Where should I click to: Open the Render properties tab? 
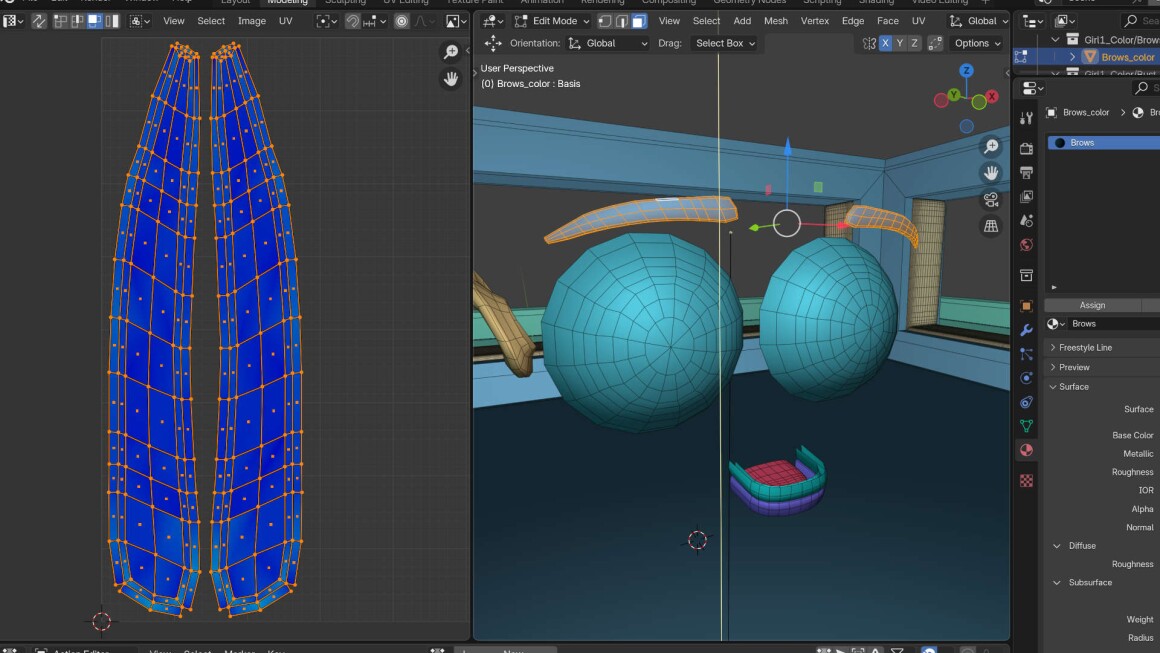pos(1026,149)
